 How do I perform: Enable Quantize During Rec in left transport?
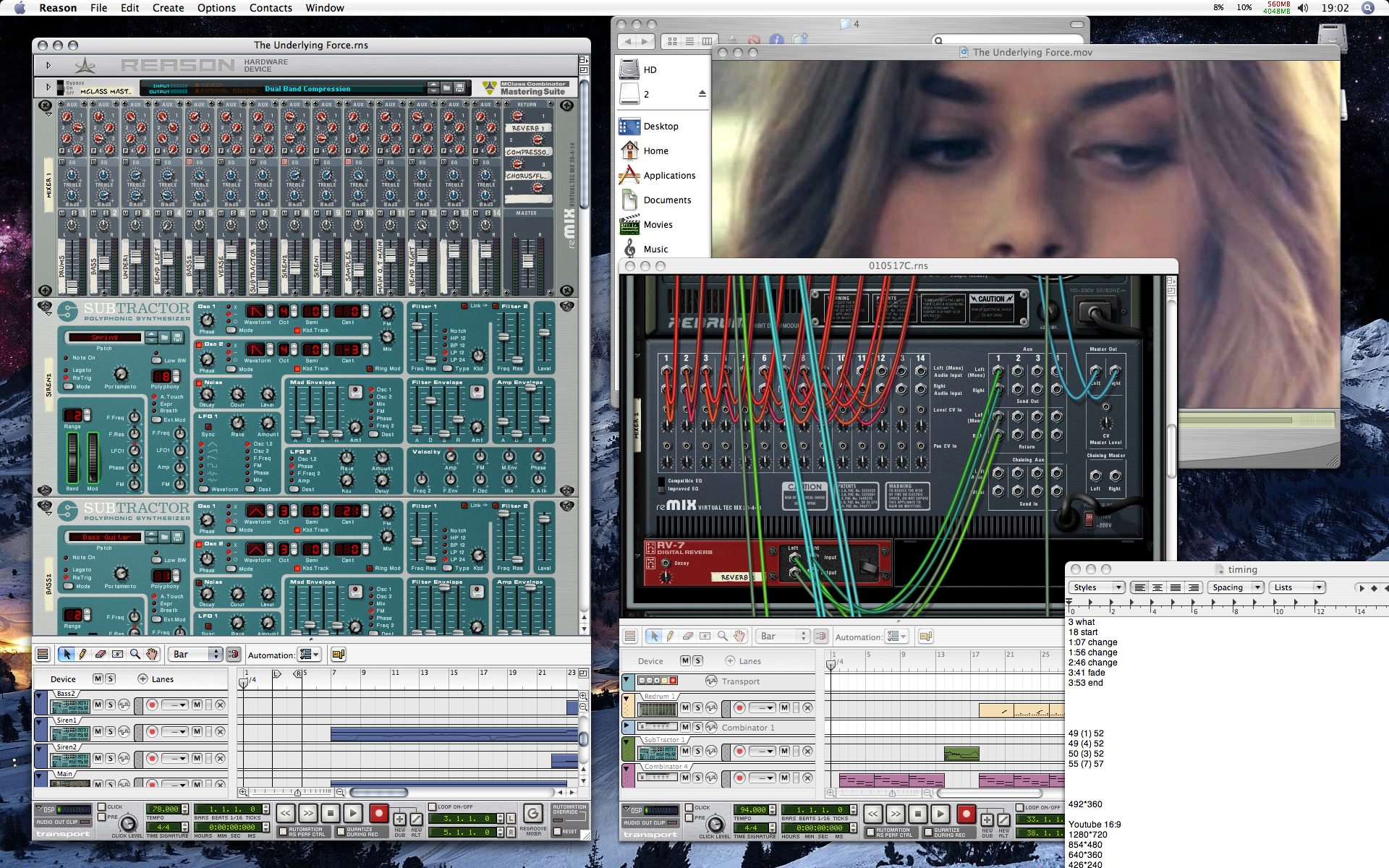[341, 832]
